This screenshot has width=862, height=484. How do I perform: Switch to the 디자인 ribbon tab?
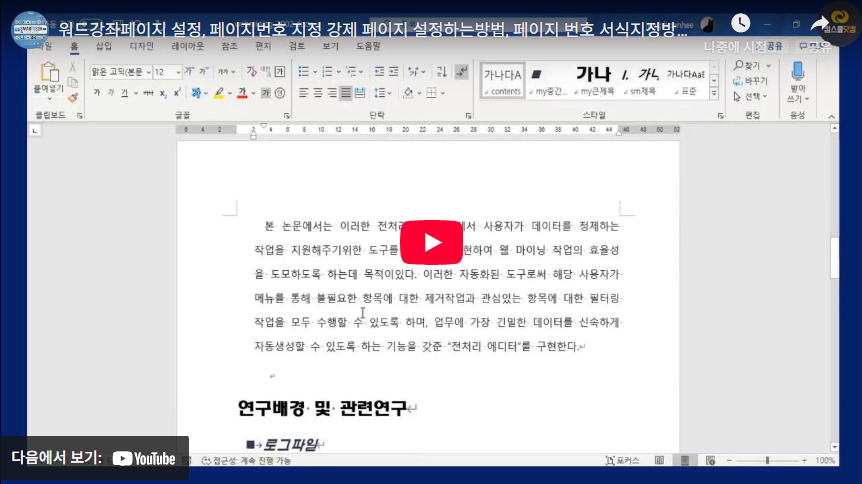(x=141, y=46)
